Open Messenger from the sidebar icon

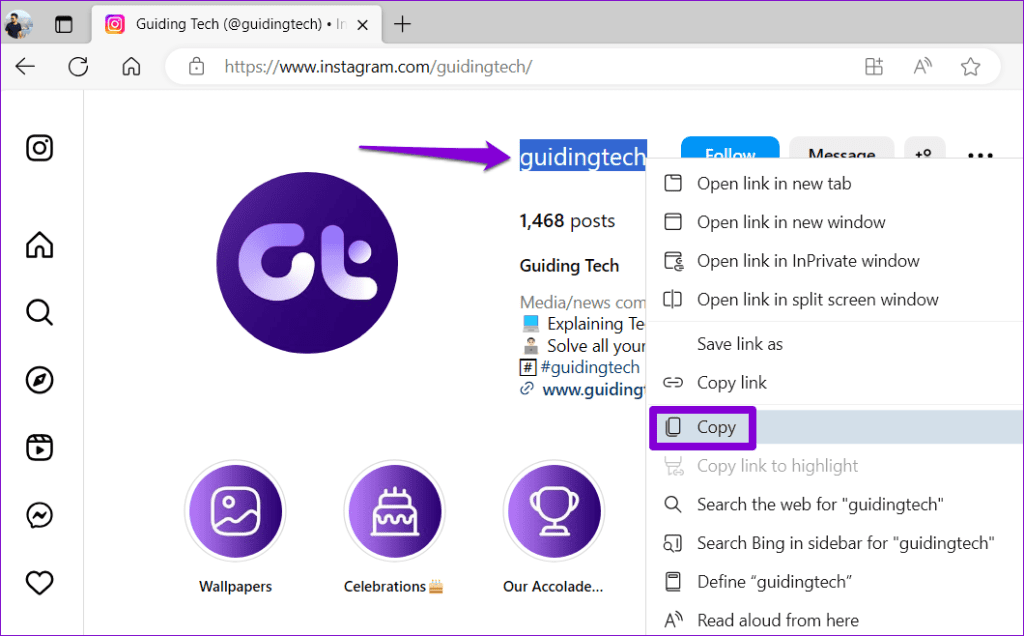[x=39, y=515]
